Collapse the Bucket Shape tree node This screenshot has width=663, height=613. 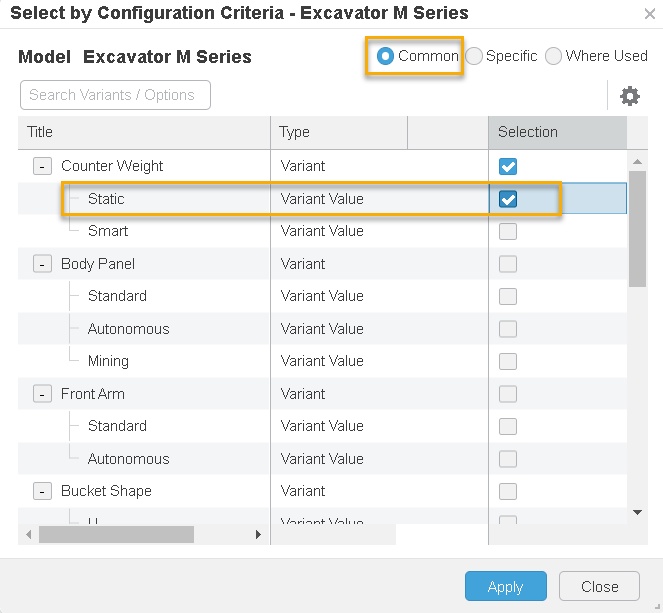pyautogui.click(x=42, y=491)
